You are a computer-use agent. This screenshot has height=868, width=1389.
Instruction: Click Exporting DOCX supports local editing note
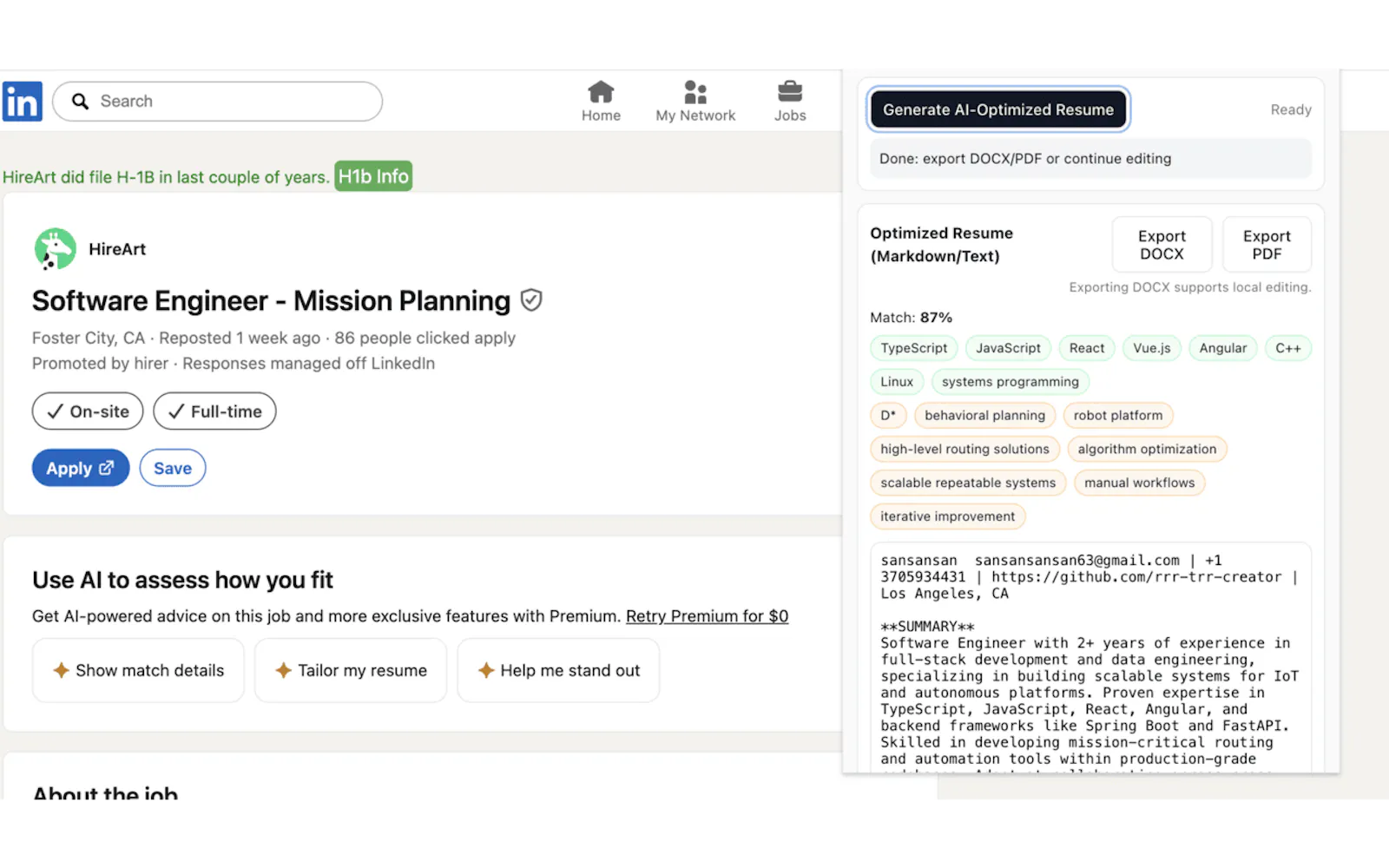(x=1190, y=287)
